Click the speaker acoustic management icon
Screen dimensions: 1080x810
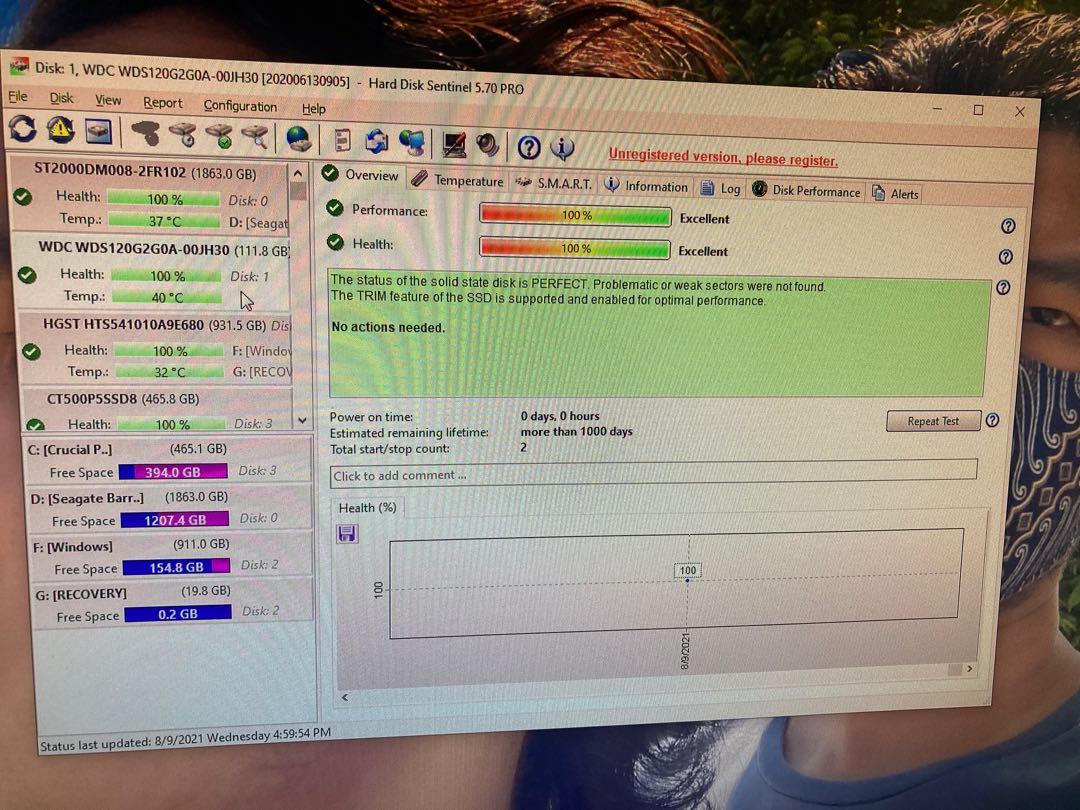[x=487, y=145]
